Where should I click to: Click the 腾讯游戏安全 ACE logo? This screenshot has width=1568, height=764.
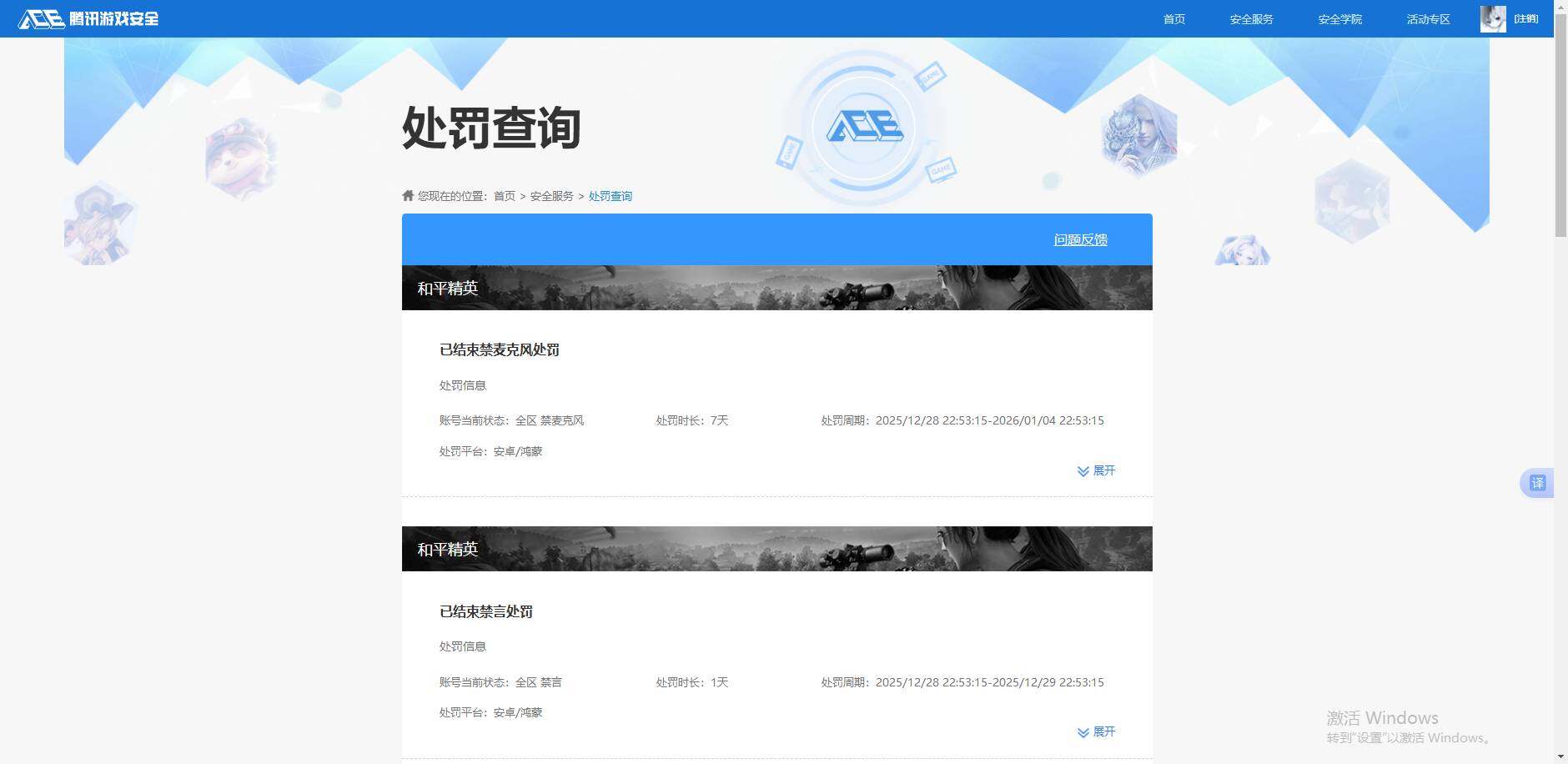(89, 18)
